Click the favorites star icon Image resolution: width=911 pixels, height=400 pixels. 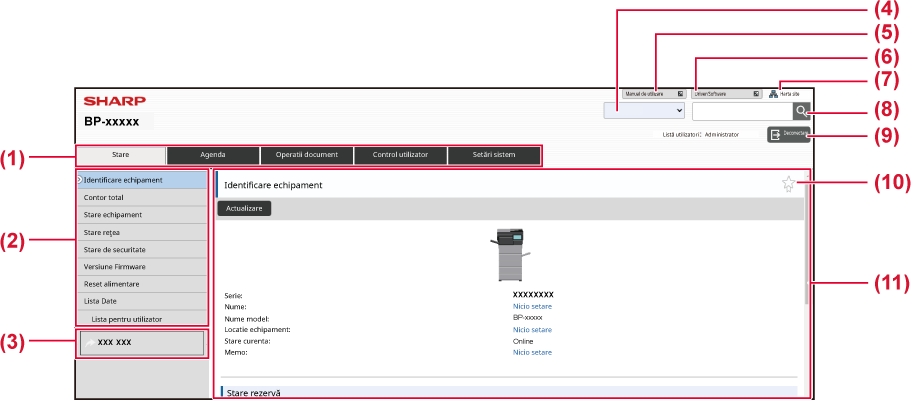788,184
